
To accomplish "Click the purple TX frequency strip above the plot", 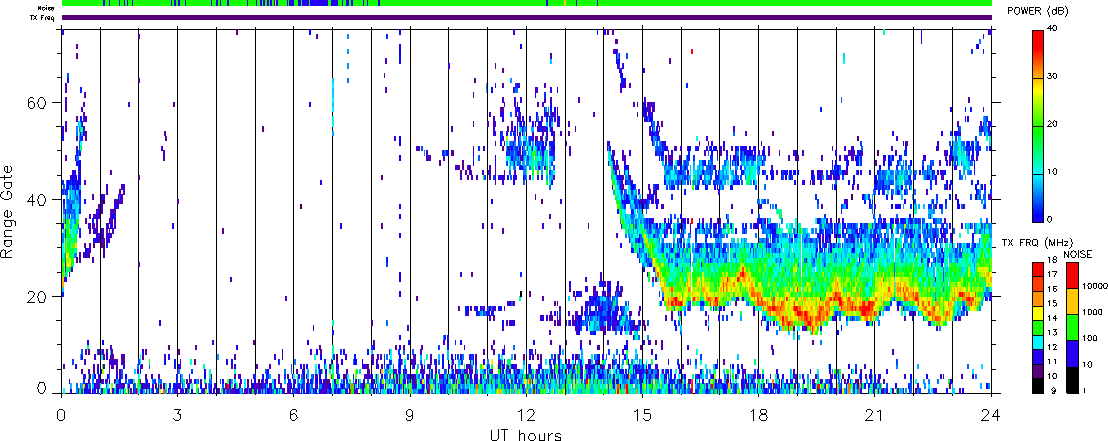I will 527,18.
